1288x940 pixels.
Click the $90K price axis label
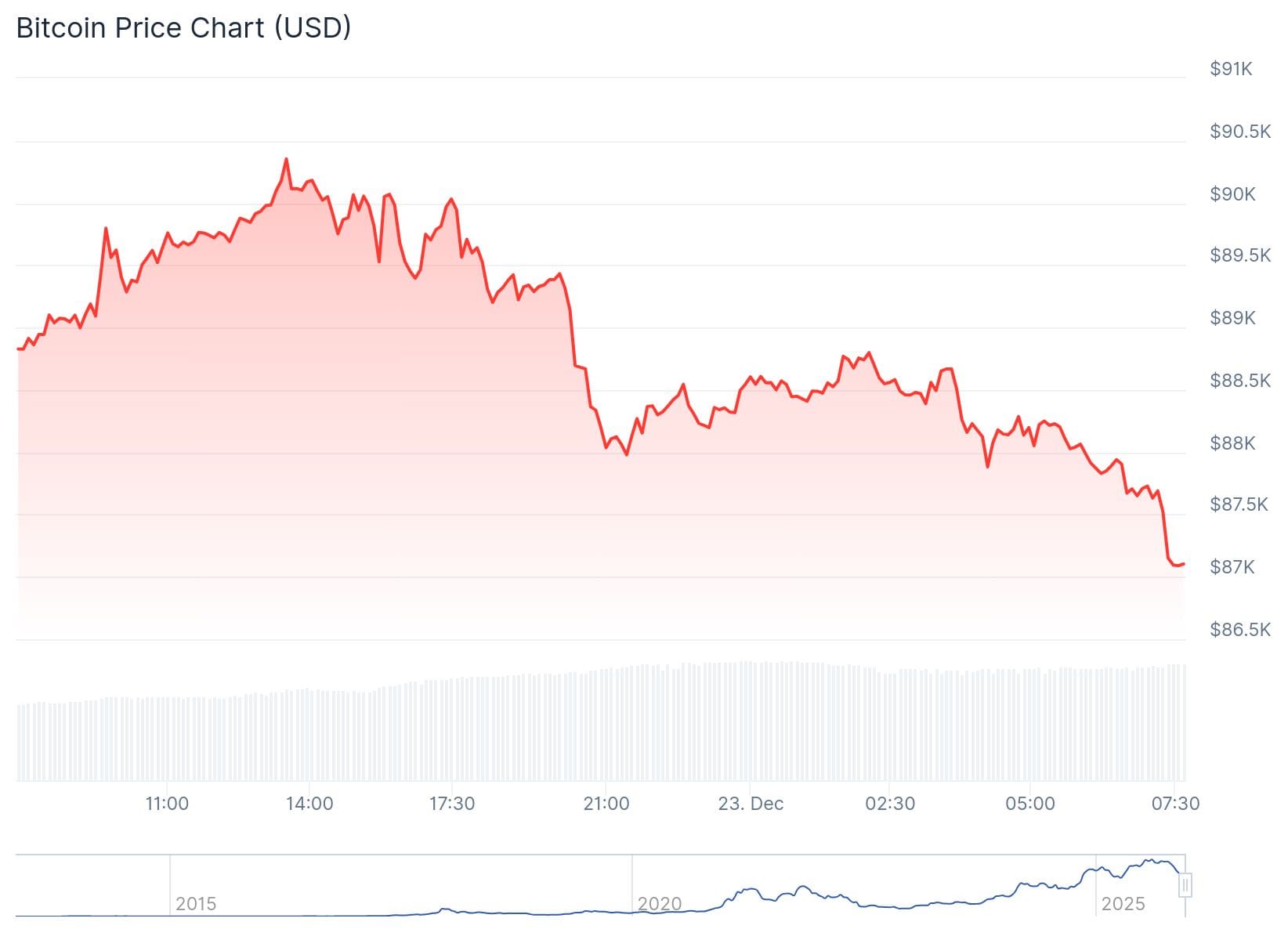pyautogui.click(x=1232, y=194)
